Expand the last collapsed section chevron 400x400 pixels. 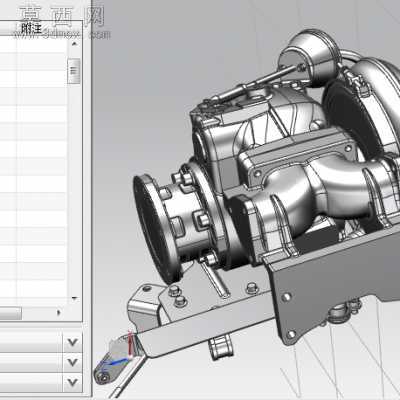[x=72, y=382]
